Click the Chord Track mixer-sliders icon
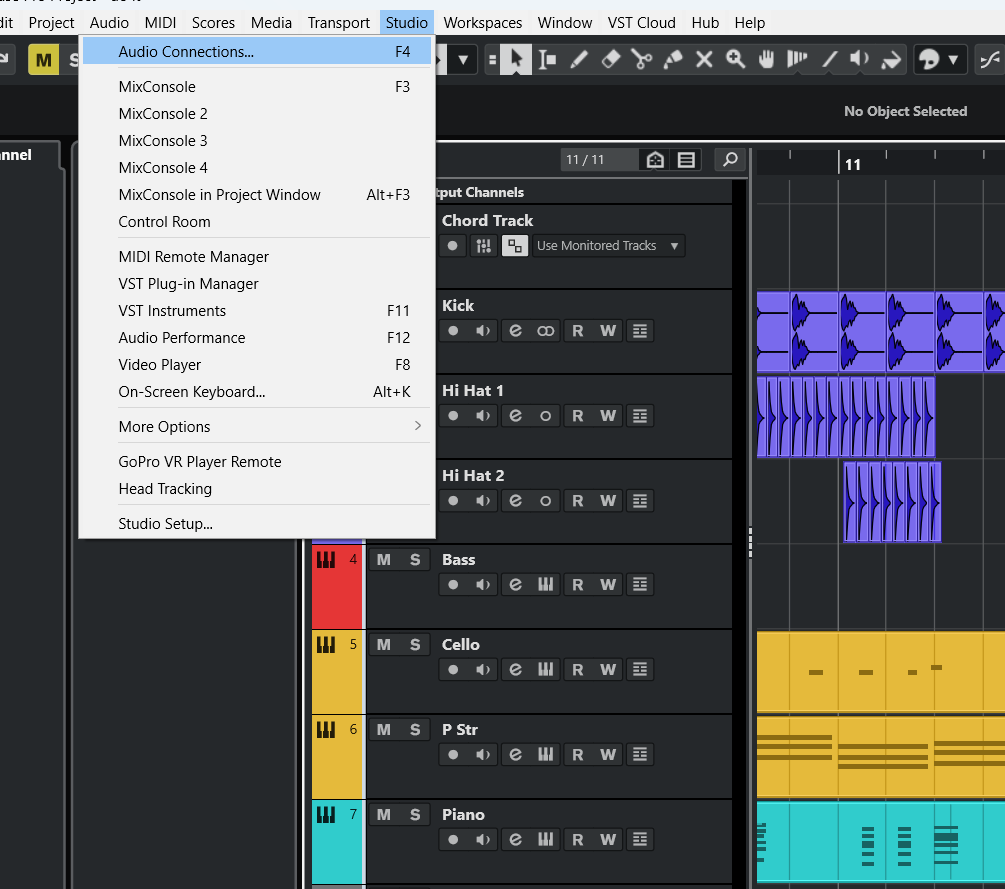This screenshot has height=889, width=1005. pyautogui.click(x=484, y=245)
